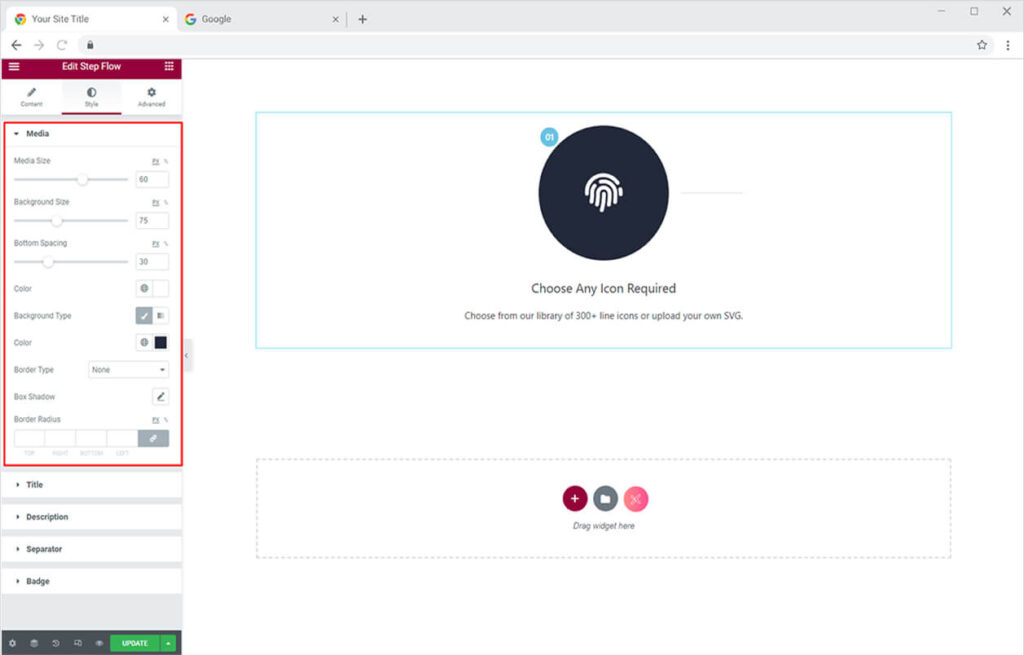Switch to the Advanced tab
The width and height of the screenshot is (1024, 655).
coord(151,97)
